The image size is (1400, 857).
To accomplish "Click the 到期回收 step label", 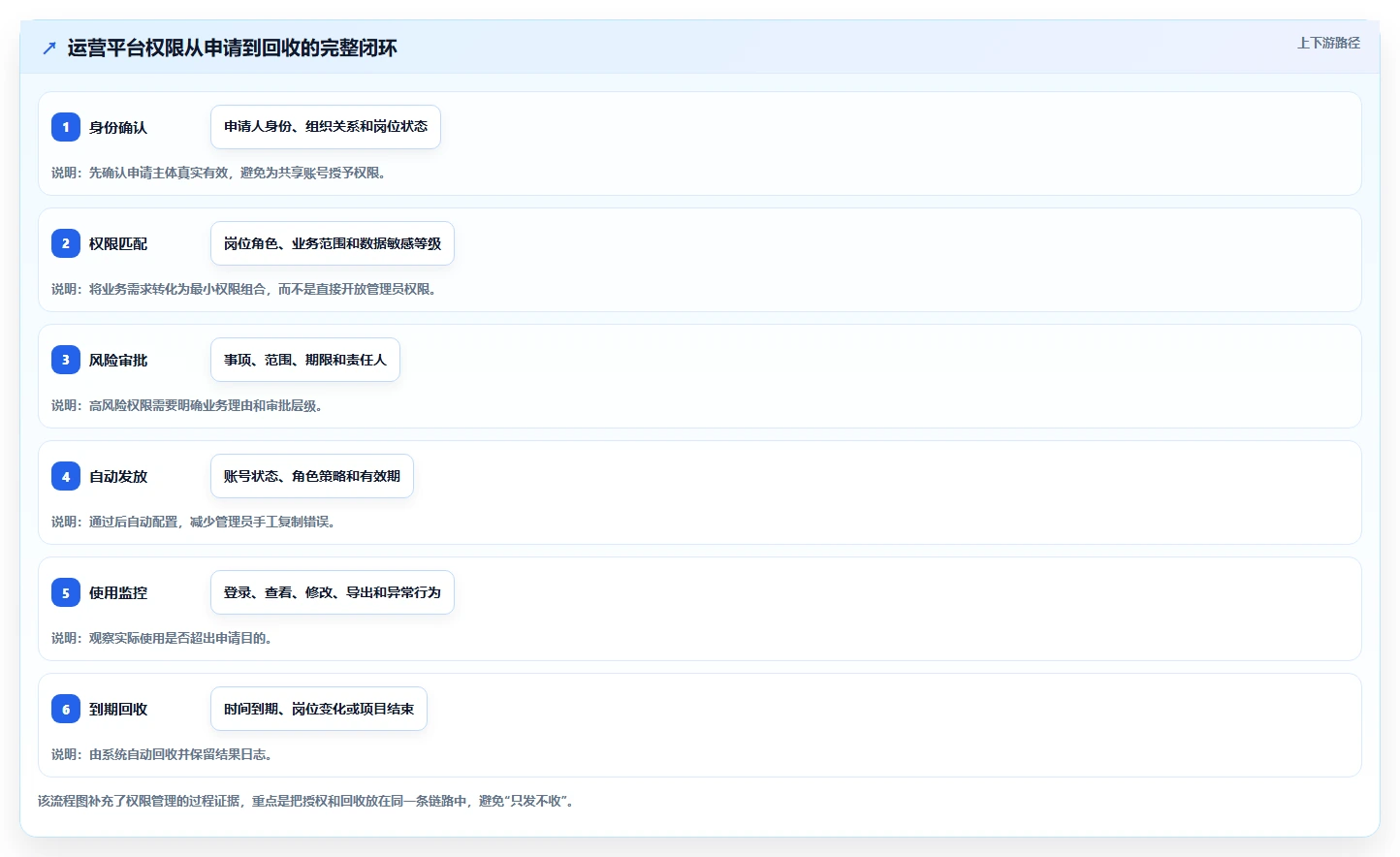I will click(x=118, y=709).
